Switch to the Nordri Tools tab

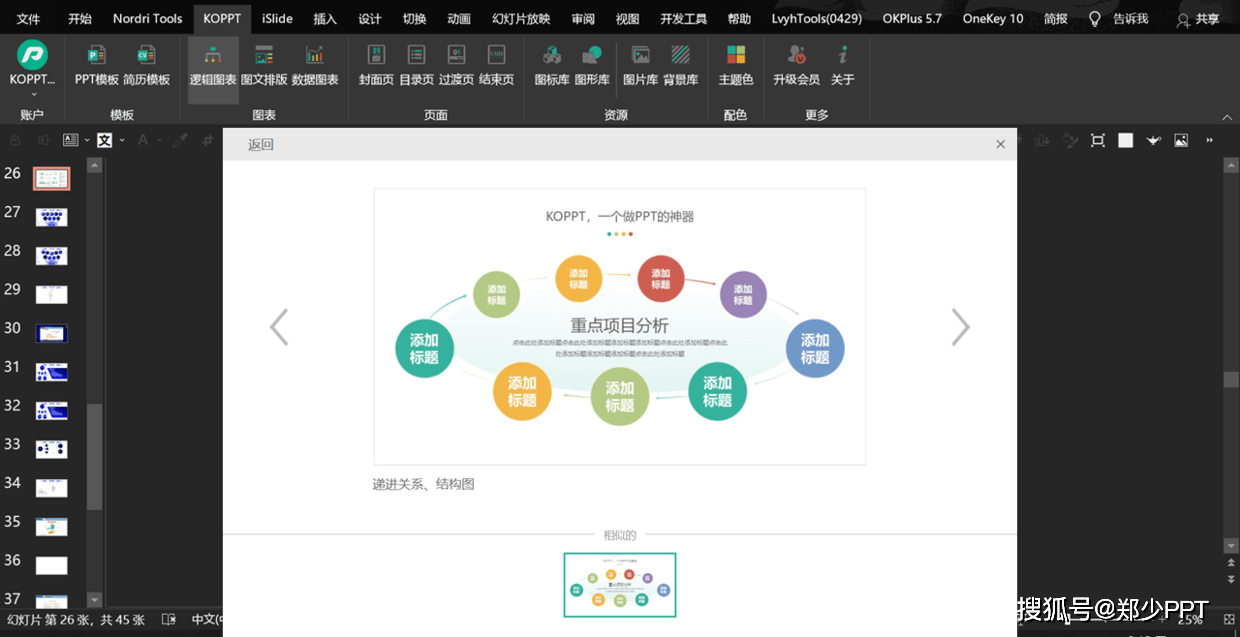[x=148, y=18]
